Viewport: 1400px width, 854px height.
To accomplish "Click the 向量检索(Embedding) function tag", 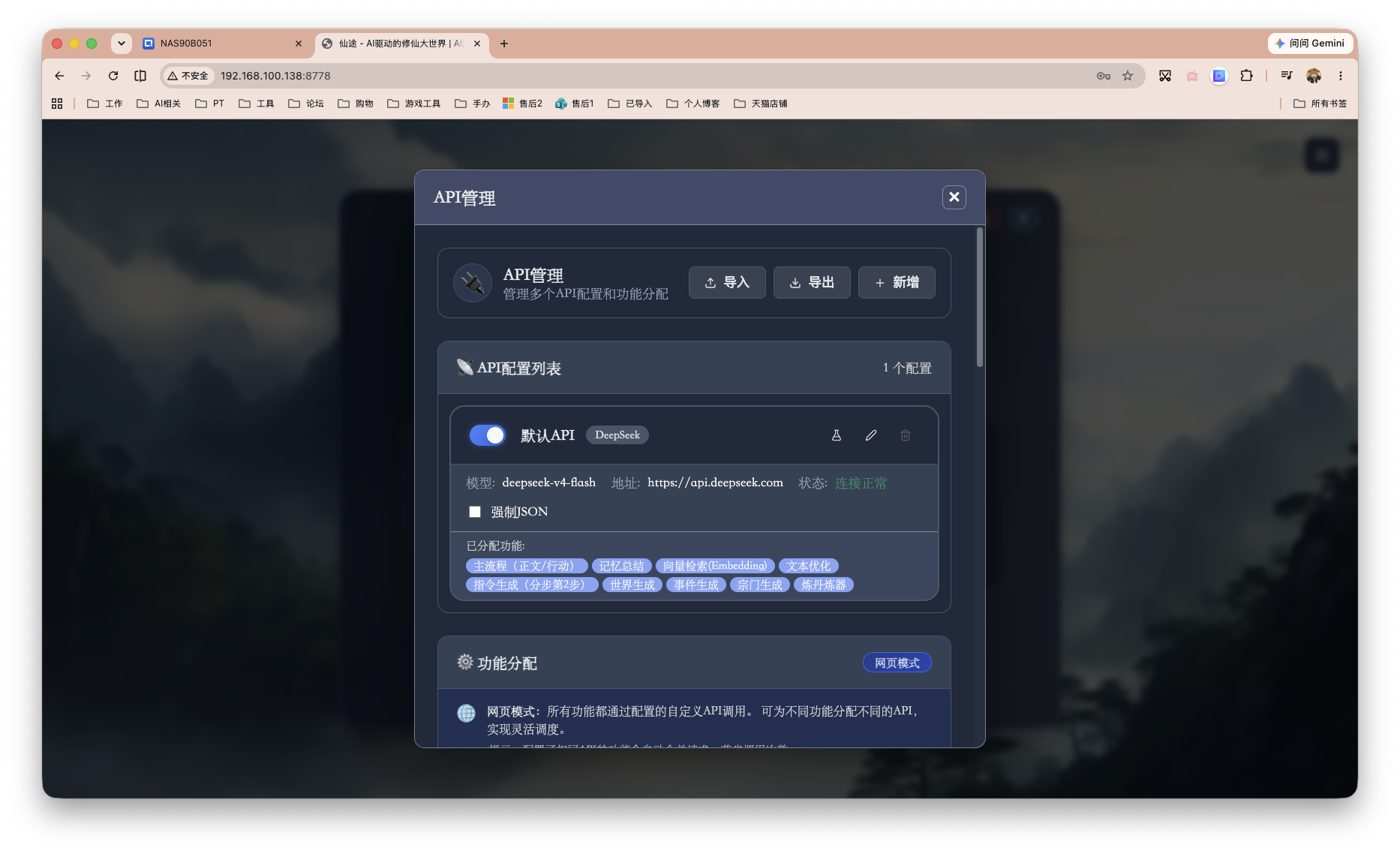I will 715,566.
